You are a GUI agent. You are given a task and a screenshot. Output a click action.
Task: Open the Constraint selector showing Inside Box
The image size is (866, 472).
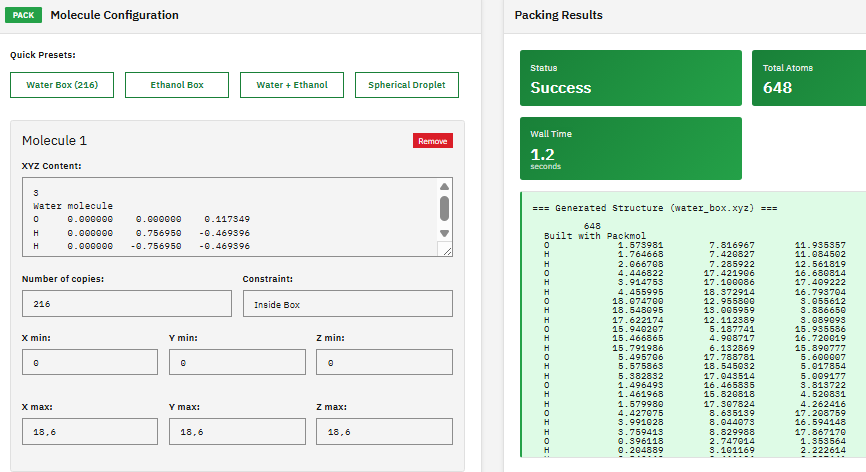347,304
